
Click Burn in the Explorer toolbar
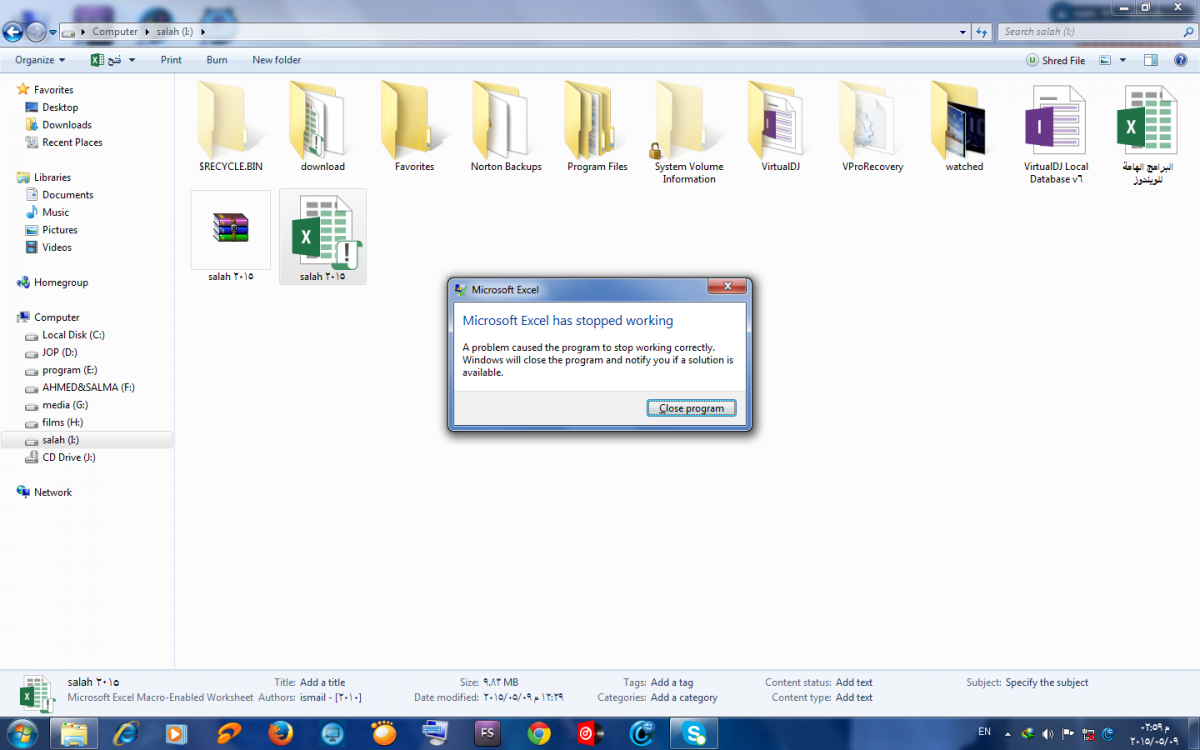point(217,60)
